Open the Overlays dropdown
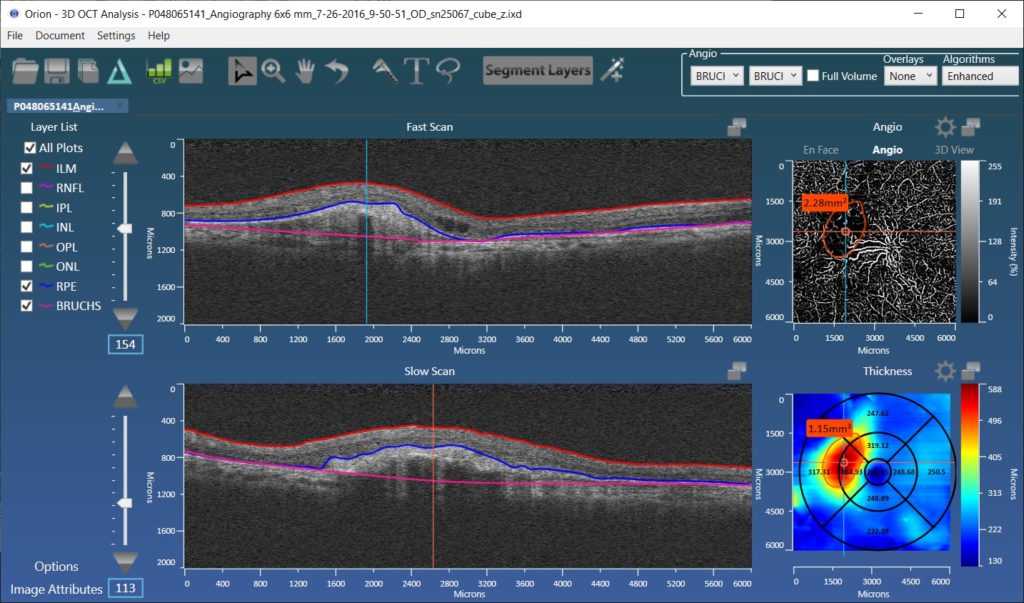Screen dimensions: 1024x603 (909, 74)
